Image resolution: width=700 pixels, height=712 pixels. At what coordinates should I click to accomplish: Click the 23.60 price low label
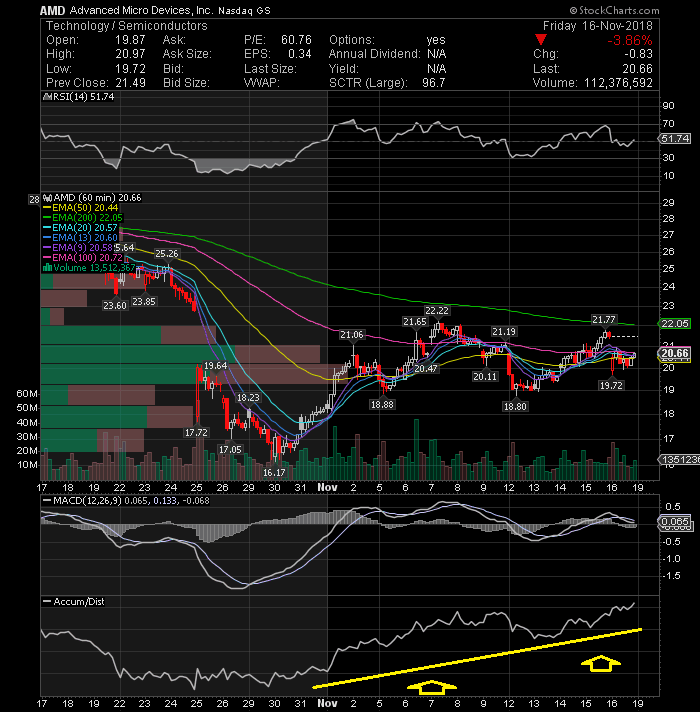tap(115, 306)
